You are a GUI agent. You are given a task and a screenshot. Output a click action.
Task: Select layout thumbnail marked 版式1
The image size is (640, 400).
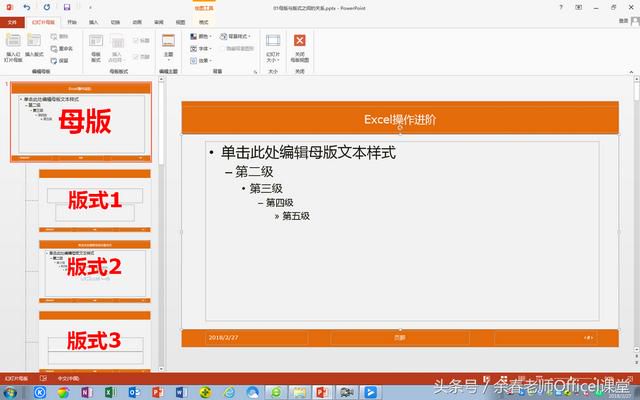click(x=95, y=200)
